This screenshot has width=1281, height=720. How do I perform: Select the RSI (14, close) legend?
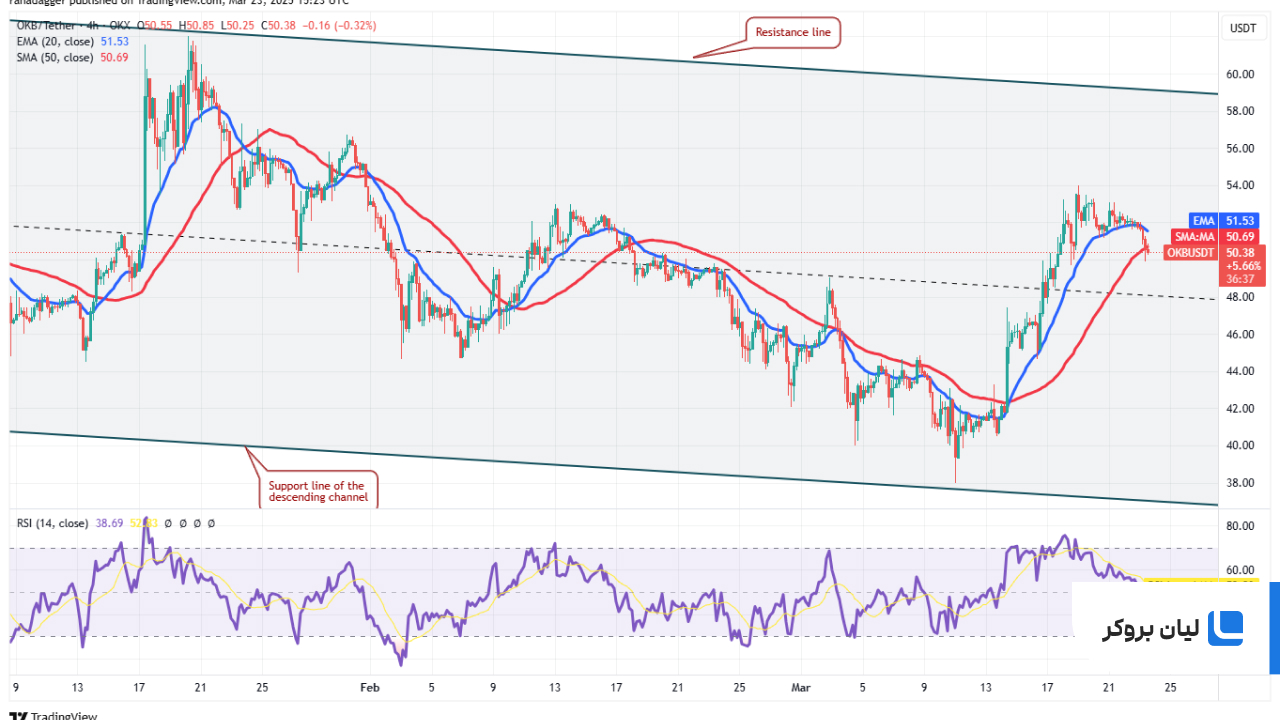click(x=51, y=523)
